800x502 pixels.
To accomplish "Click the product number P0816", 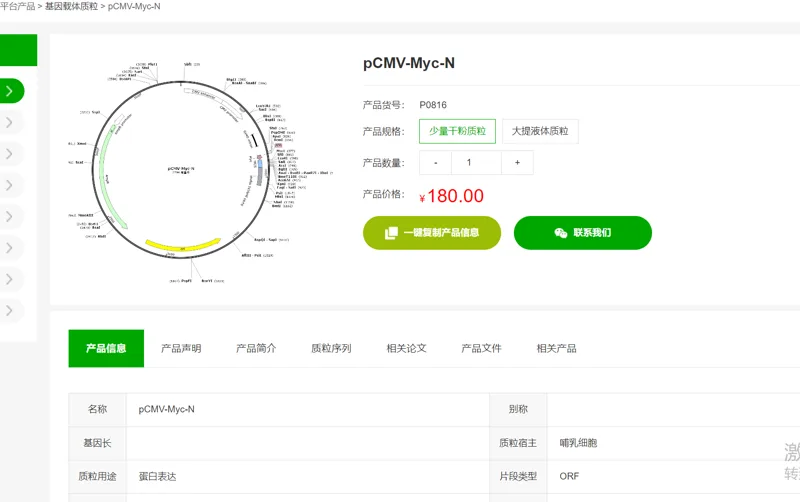I will pos(433,105).
